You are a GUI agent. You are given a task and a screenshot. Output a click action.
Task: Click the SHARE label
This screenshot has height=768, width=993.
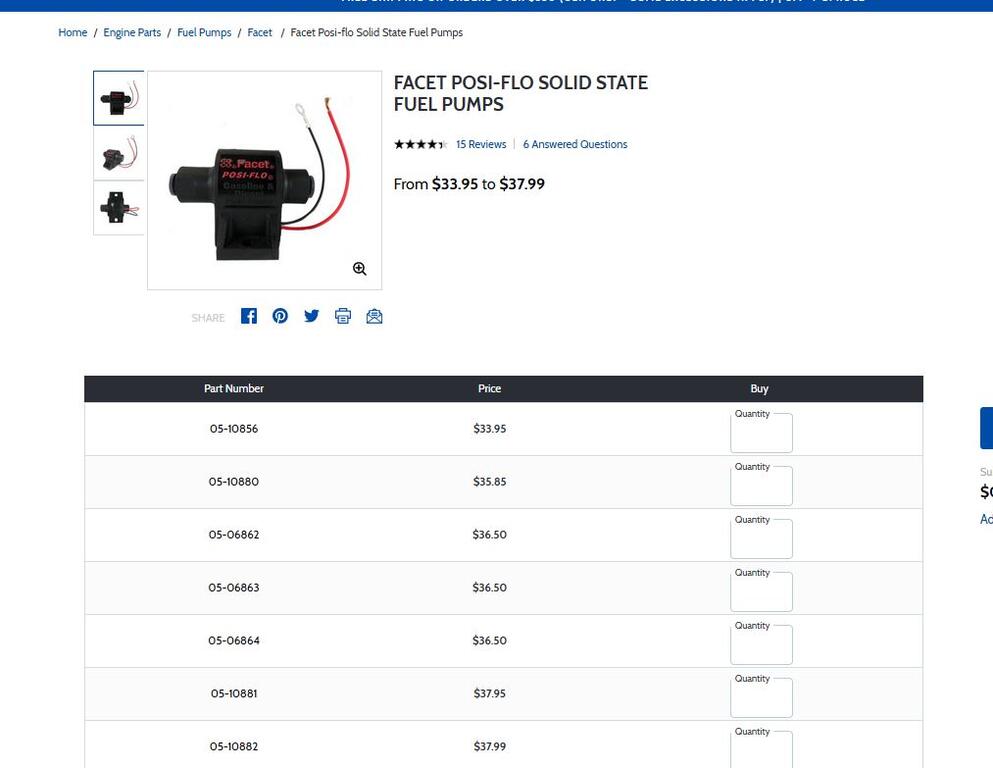208,318
